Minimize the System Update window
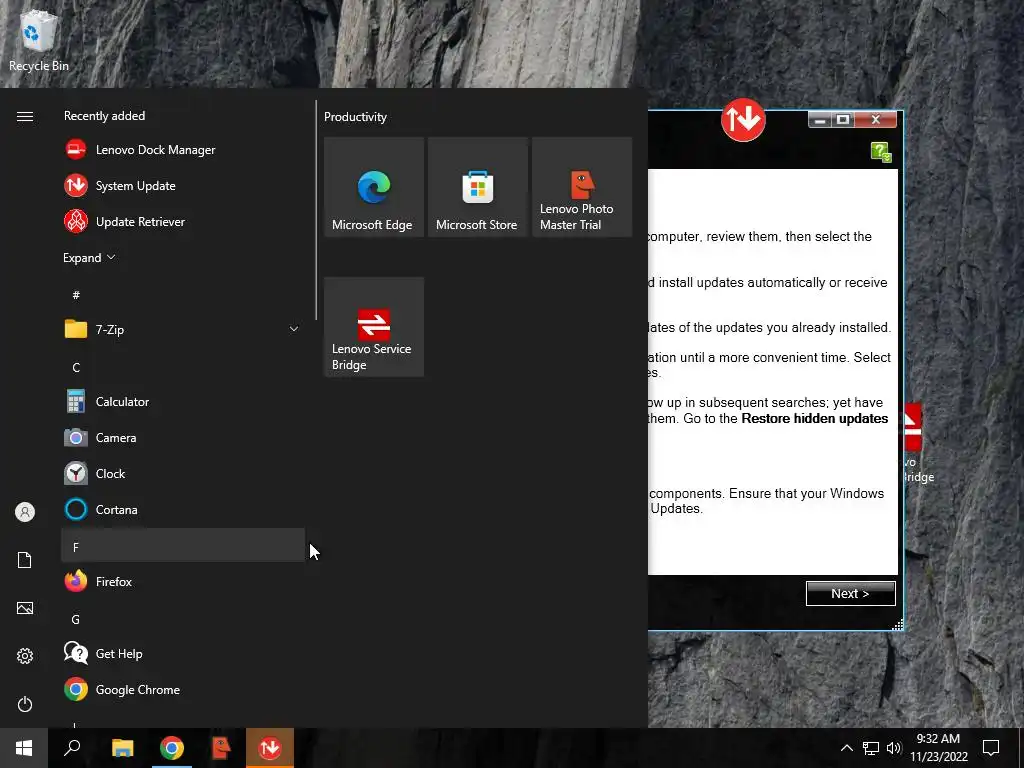Image resolution: width=1024 pixels, height=768 pixels. [820, 120]
